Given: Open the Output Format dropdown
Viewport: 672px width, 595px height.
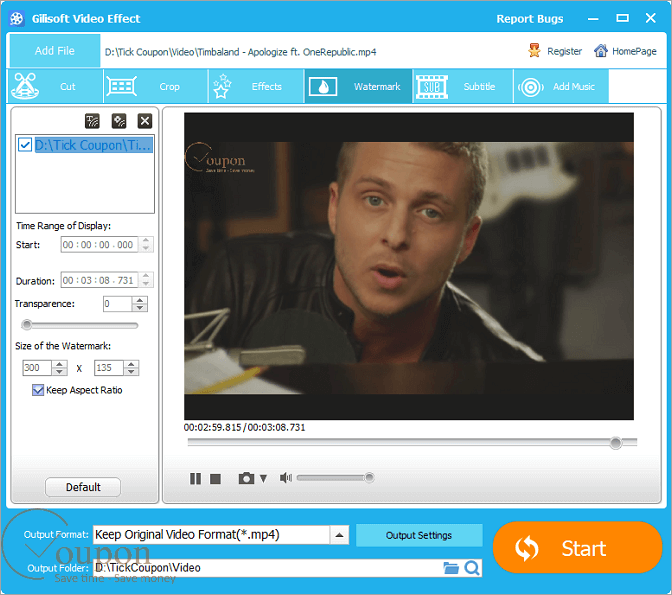Looking at the screenshot, I should [x=339, y=535].
